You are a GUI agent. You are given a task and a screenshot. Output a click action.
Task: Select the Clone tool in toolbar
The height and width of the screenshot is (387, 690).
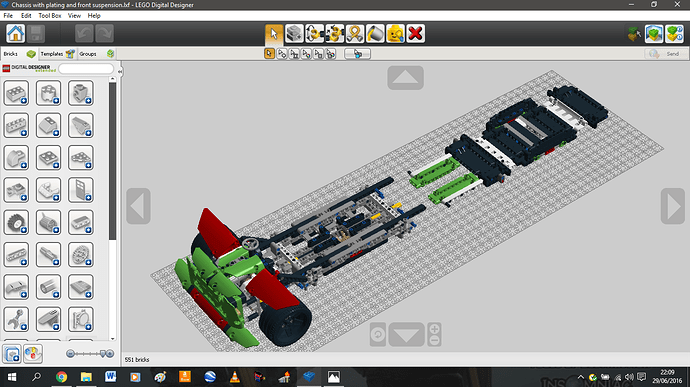[x=294, y=33]
